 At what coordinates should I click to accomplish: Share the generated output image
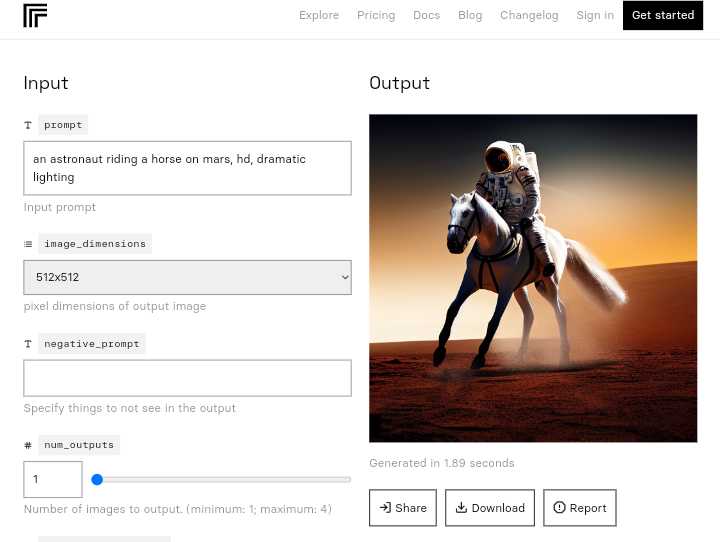coord(403,508)
